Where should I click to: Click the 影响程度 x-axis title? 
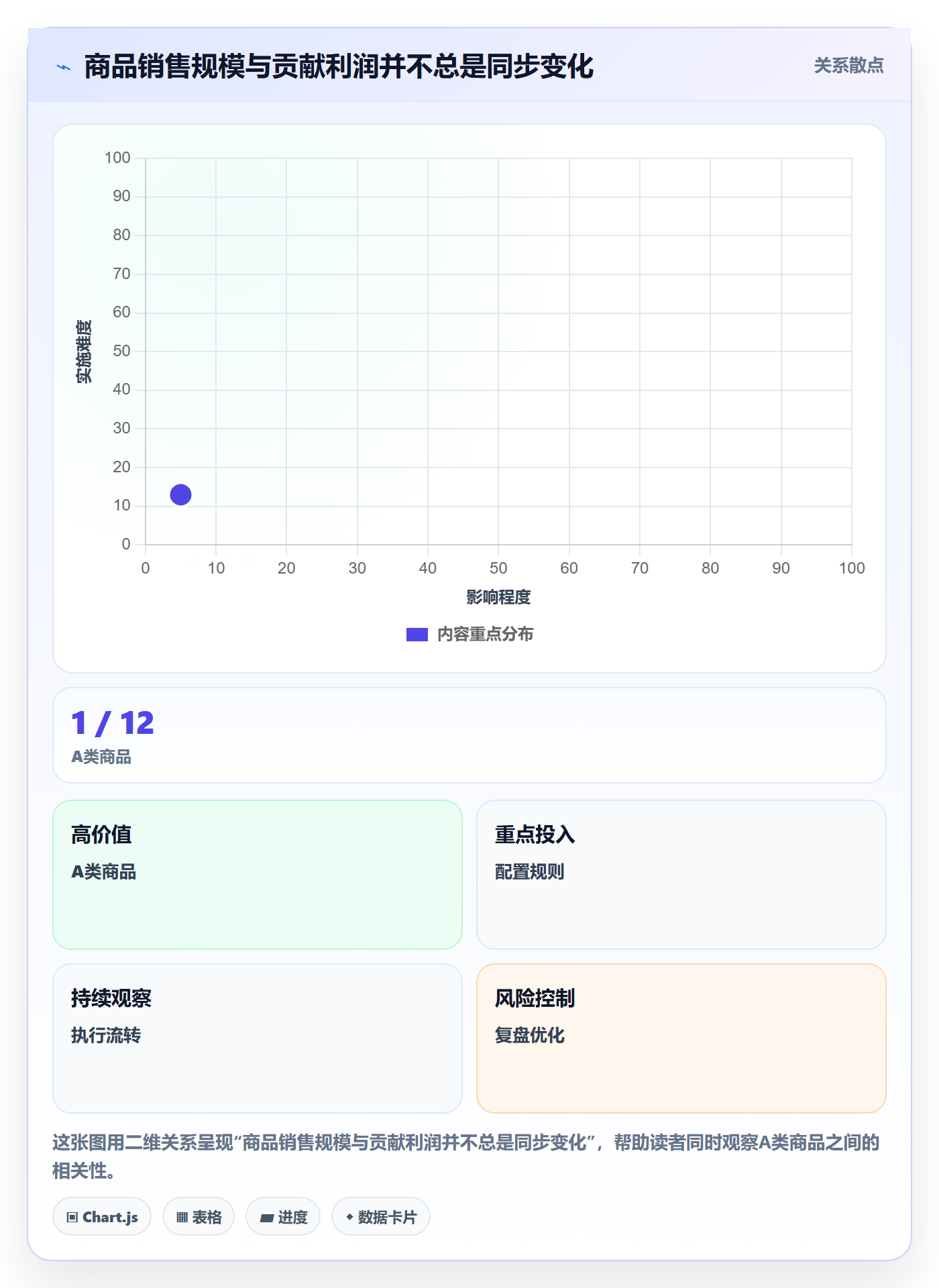point(498,597)
